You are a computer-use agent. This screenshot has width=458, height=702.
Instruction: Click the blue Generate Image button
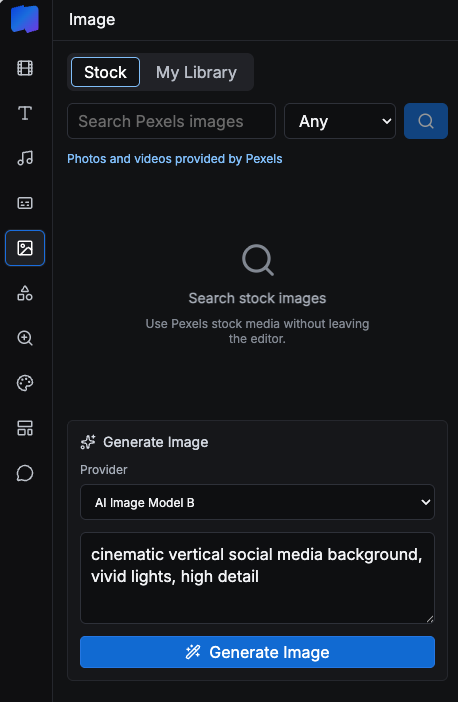tap(257, 652)
